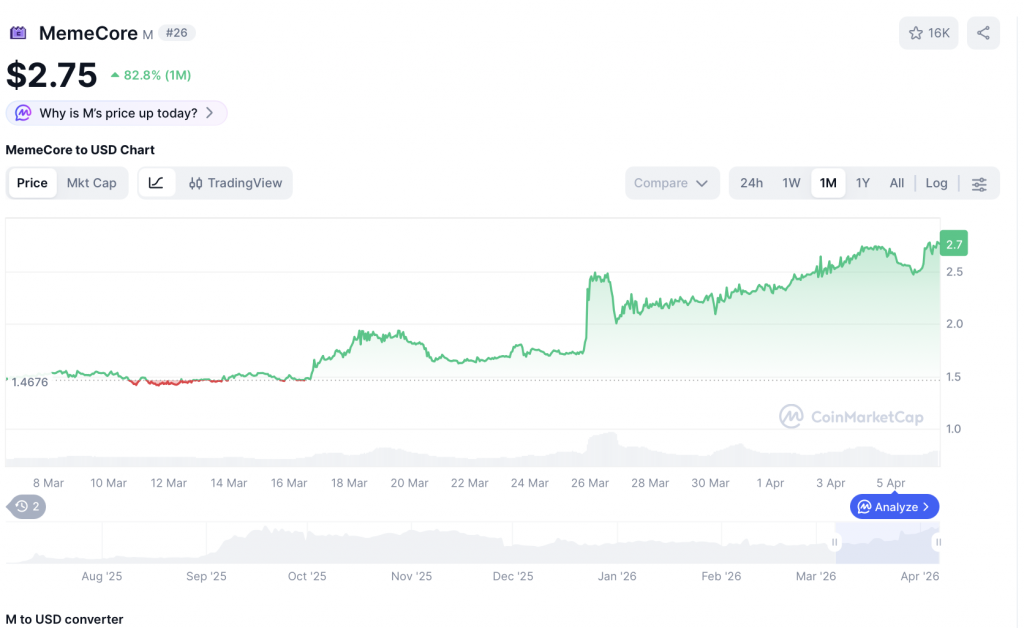
Task: Click the history events badge showing 2
Action: (x=27, y=507)
